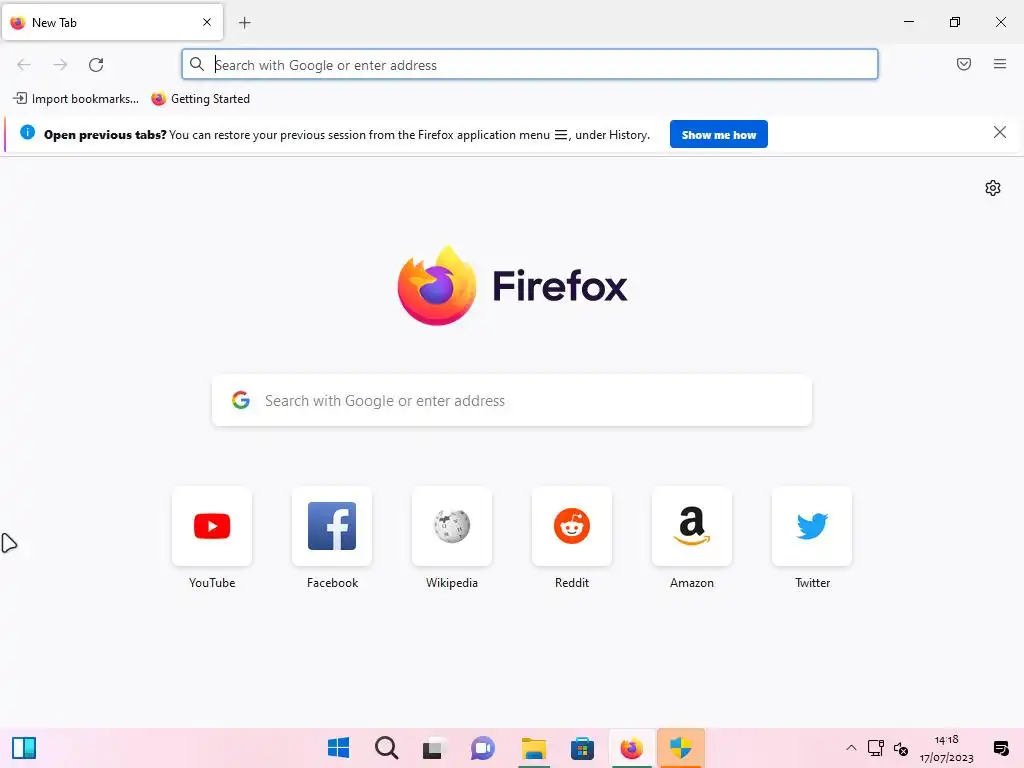Viewport: 1024px width, 768px height.
Task: Go forward using the forward arrow
Action: click(x=60, y=65)
